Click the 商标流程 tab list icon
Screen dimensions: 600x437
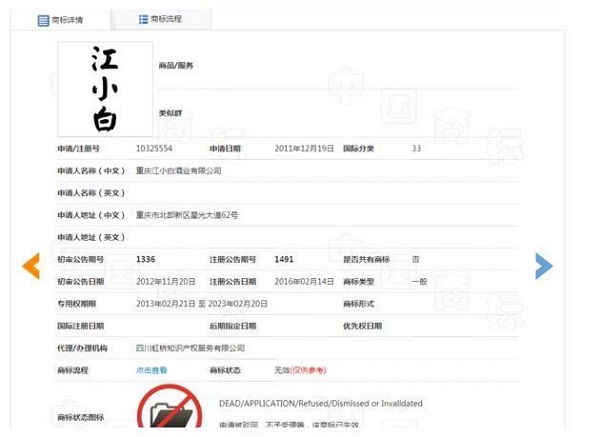[143, 19]
